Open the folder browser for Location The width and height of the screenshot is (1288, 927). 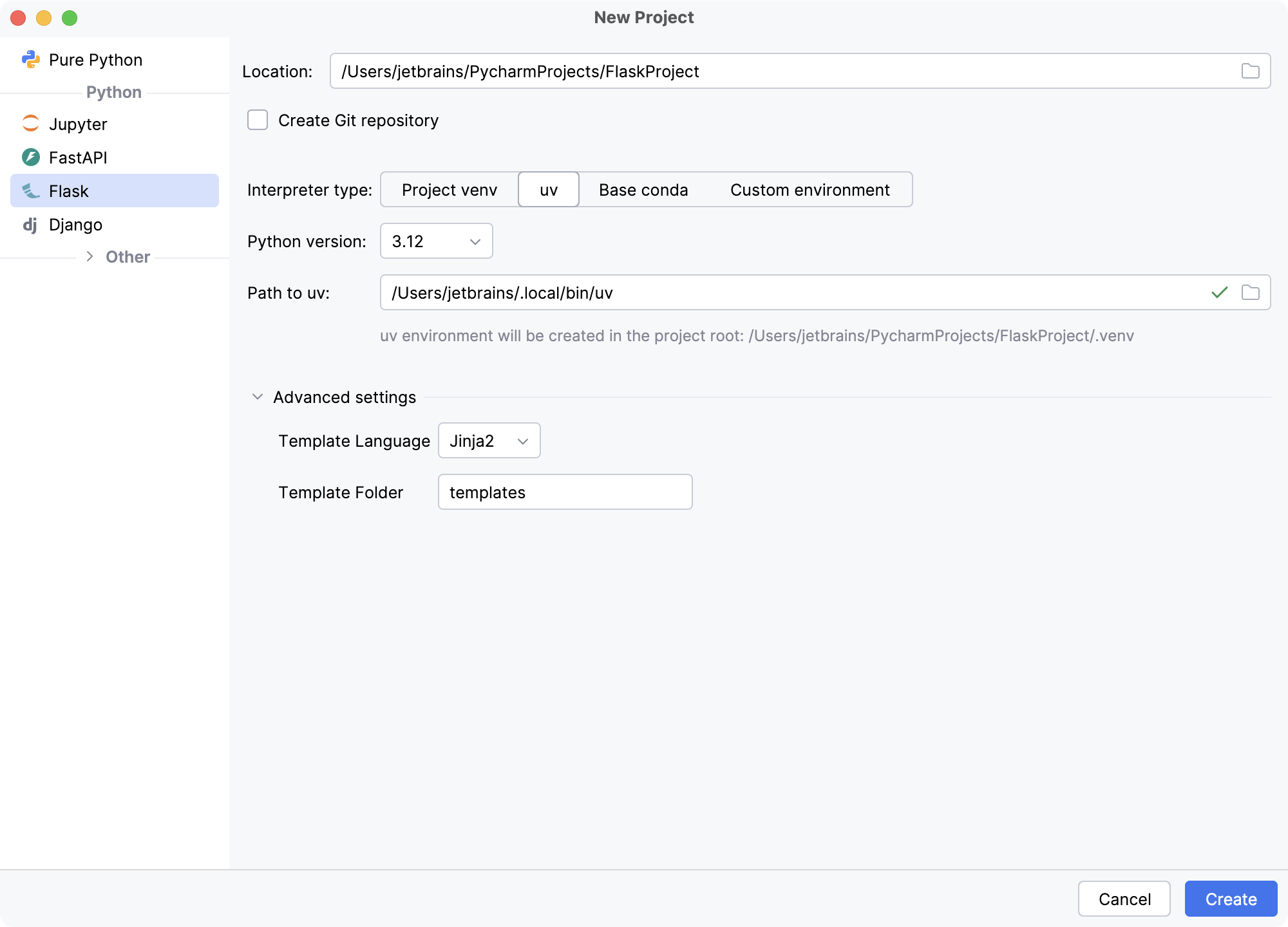(x=1251, y=71)
